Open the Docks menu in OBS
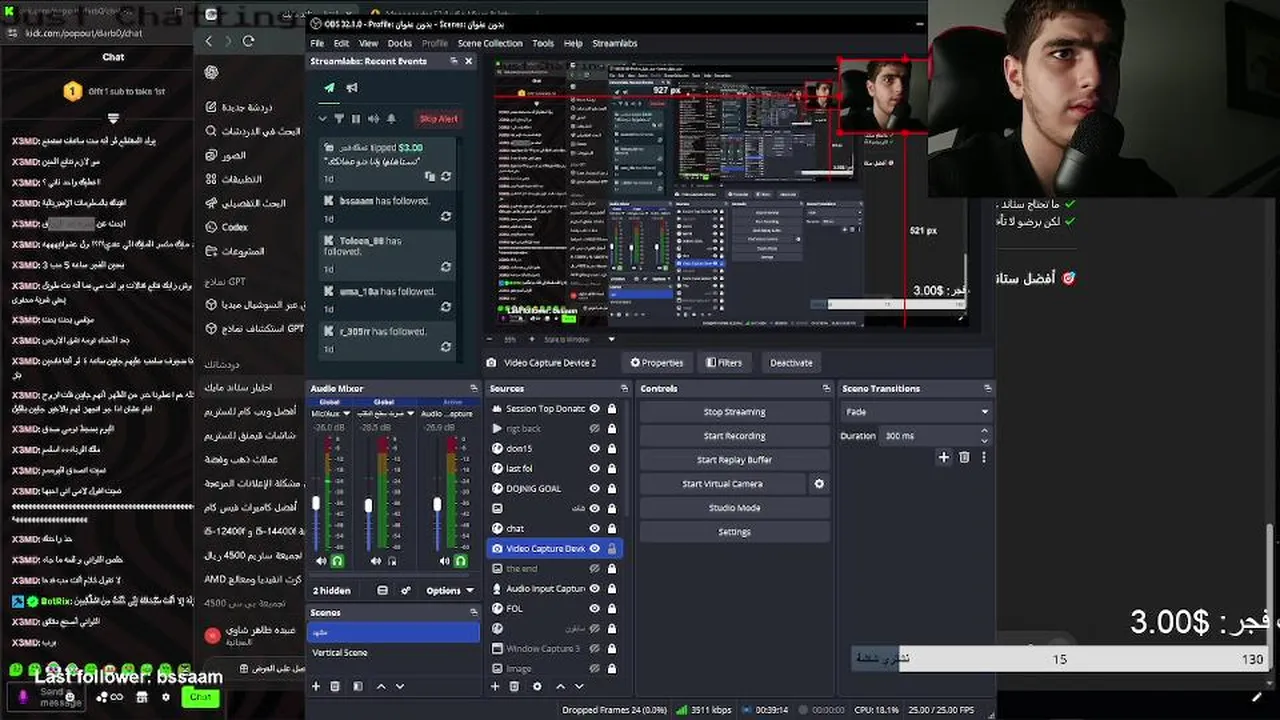1280x720 pixels. (x=400, y=44)
